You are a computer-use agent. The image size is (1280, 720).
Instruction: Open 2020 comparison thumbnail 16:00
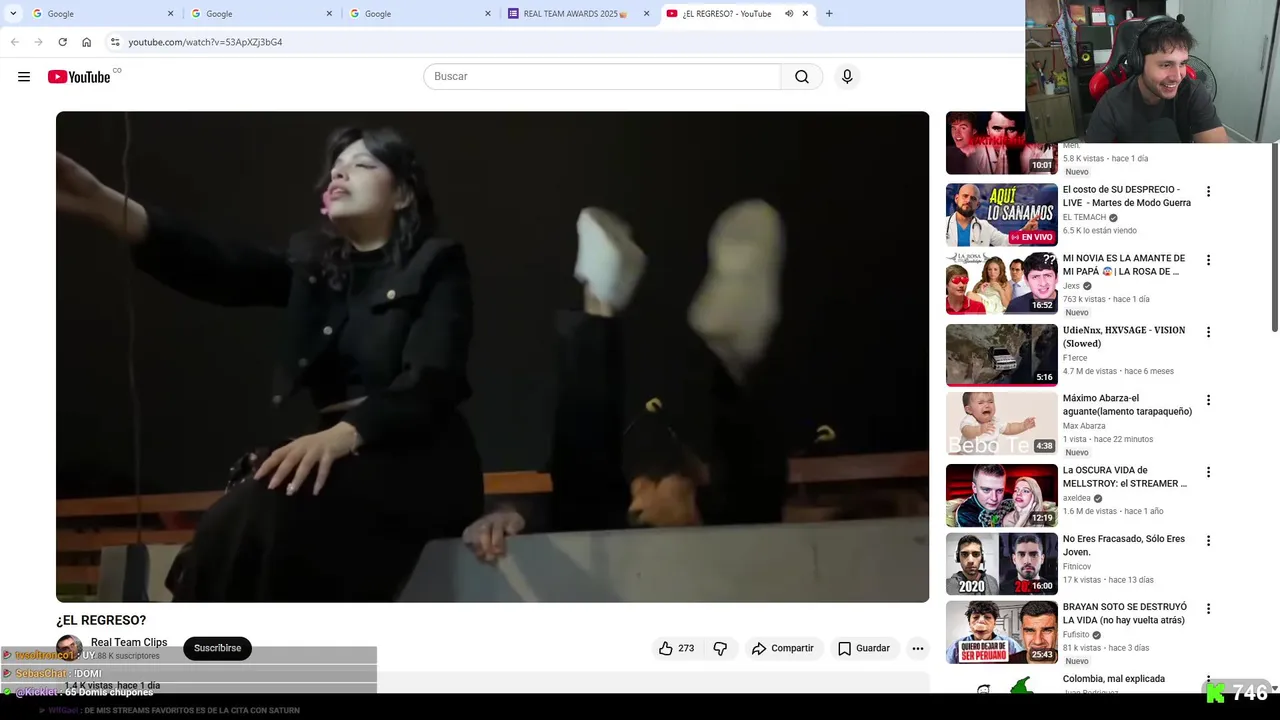point(1001,564)
